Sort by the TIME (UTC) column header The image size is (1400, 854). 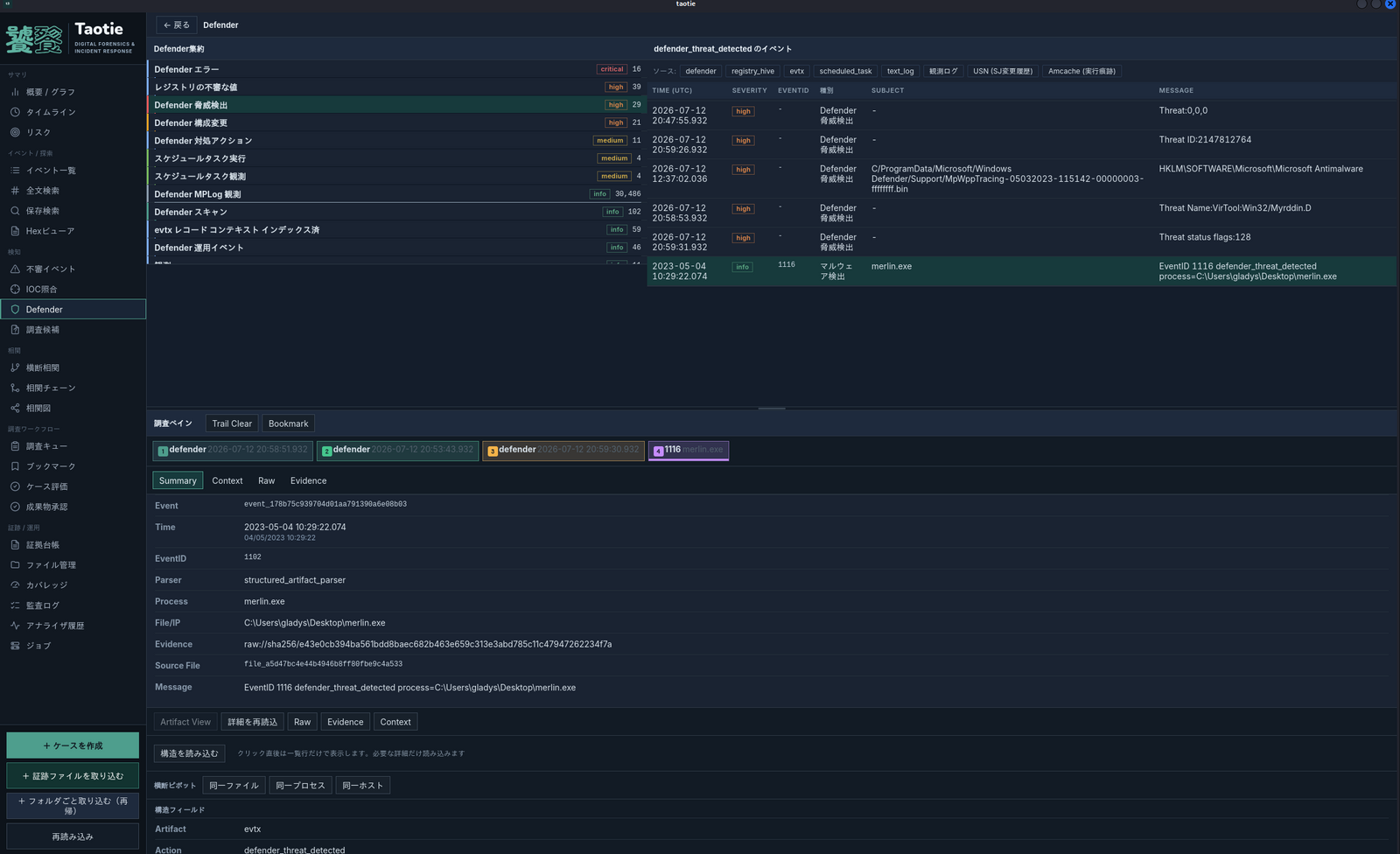pos(672,90)
